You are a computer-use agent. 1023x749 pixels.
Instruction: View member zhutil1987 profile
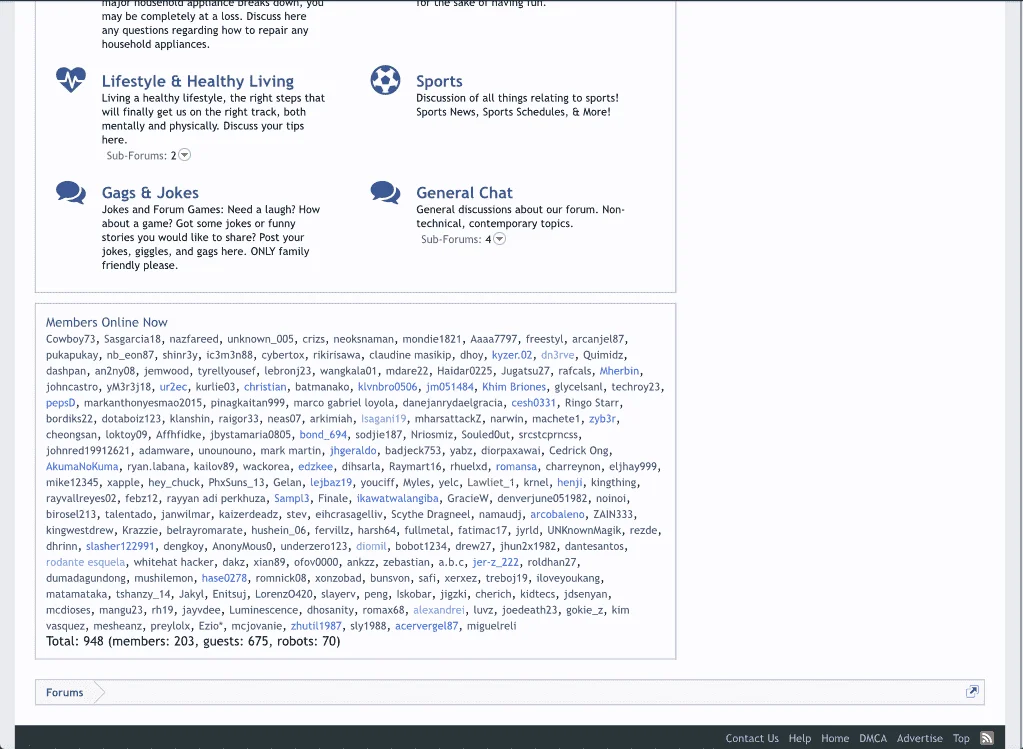click(x=316, y=626)
